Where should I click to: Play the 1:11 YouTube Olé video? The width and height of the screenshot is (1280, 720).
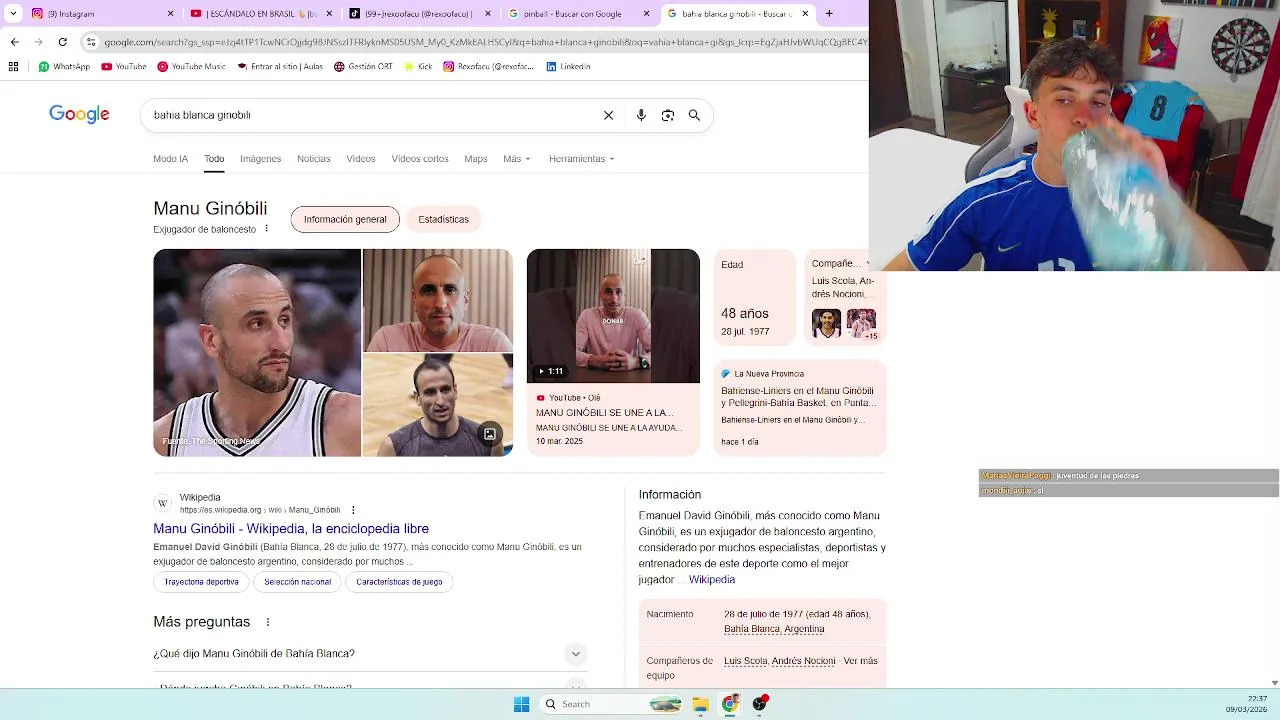[613, 316]
